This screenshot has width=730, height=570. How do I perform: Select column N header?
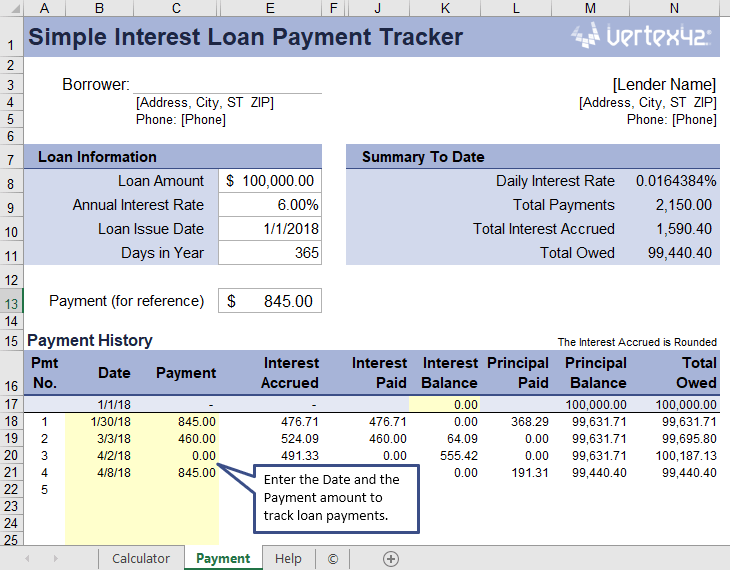(x=674, y=8)
